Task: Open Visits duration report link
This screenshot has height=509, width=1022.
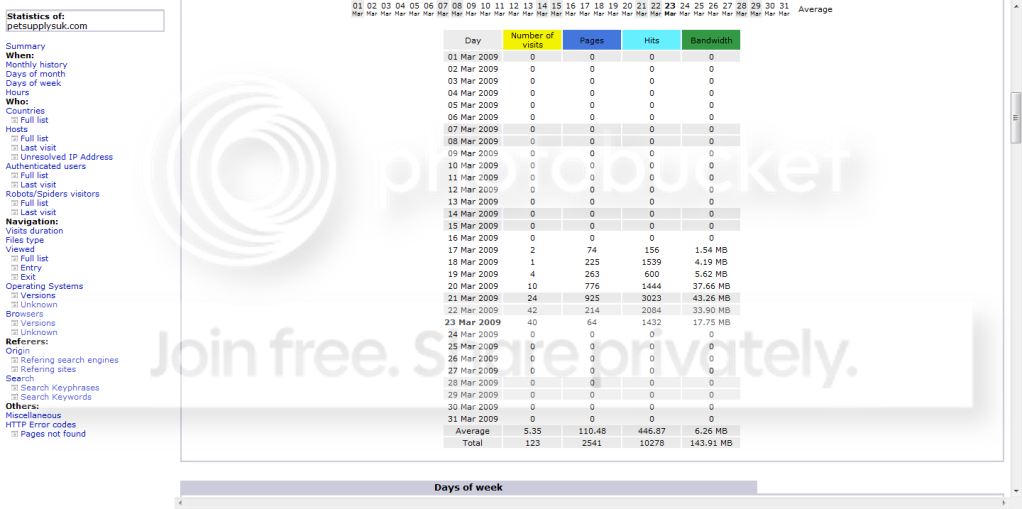Action: point(35,231)
